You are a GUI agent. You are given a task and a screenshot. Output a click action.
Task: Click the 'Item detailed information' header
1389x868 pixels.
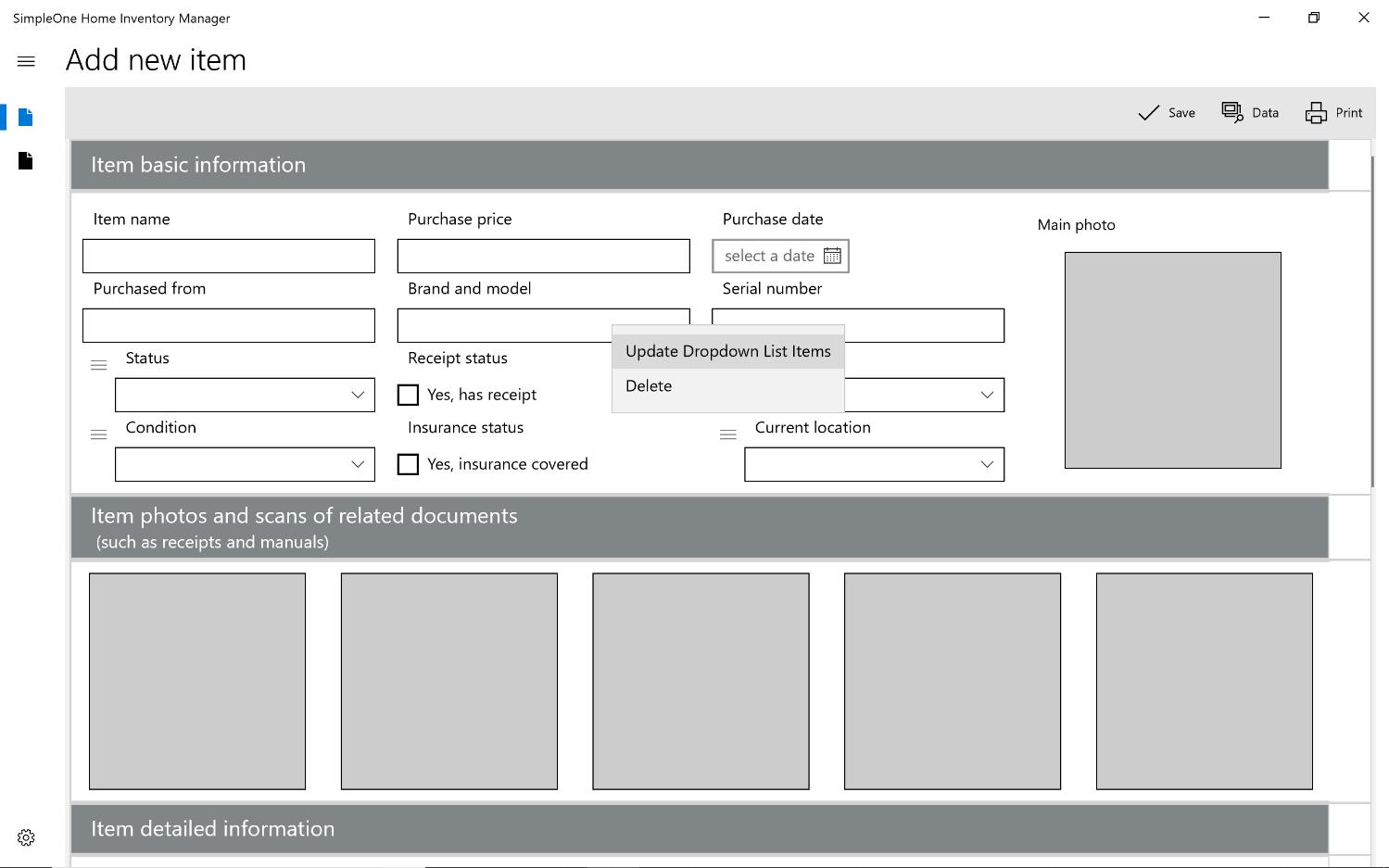700,829
